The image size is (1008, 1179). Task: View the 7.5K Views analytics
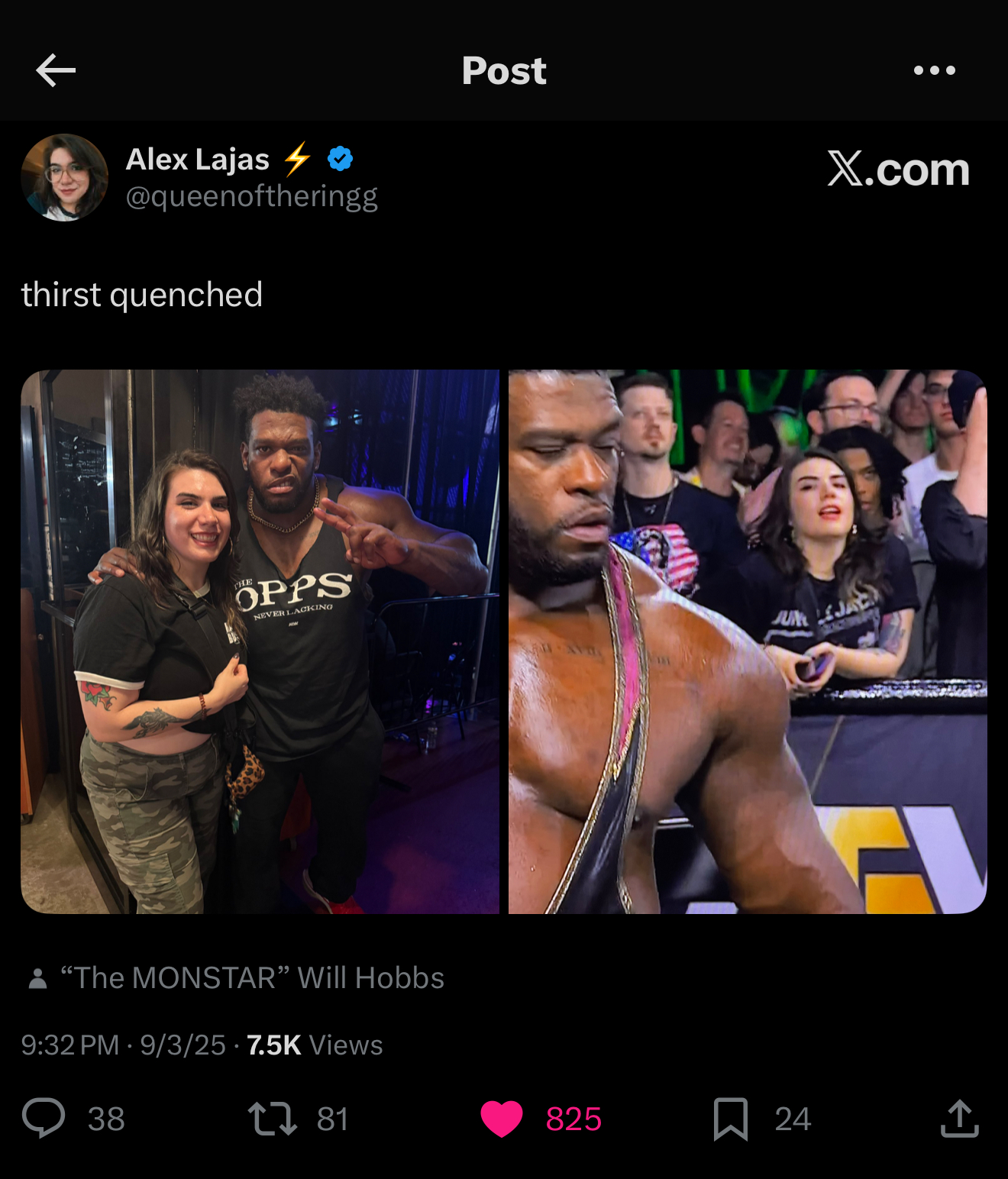point(315,1045)
